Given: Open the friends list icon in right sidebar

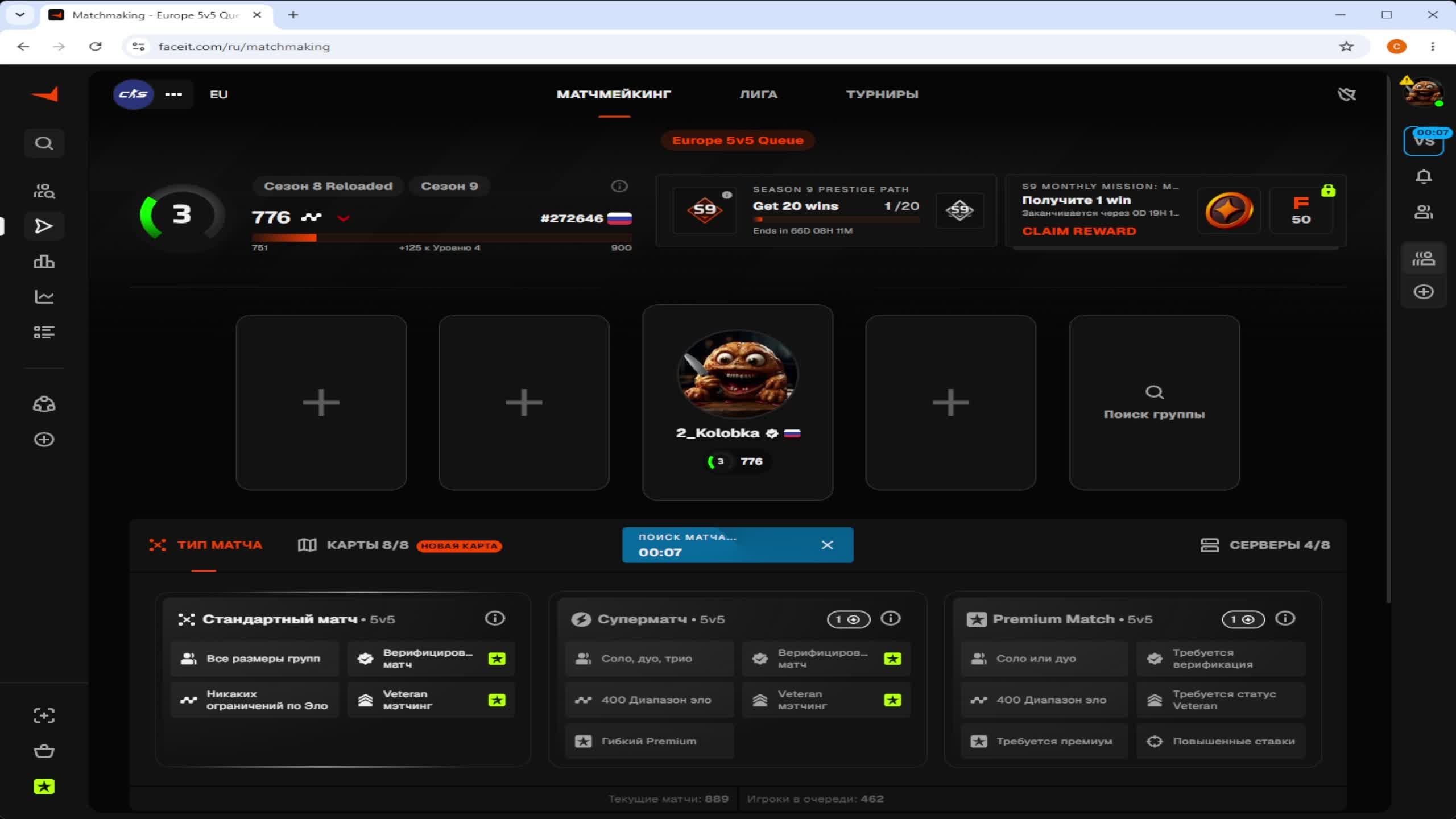Looking at the screenshot, I should pyautogui.click(x=1424, y=212).
